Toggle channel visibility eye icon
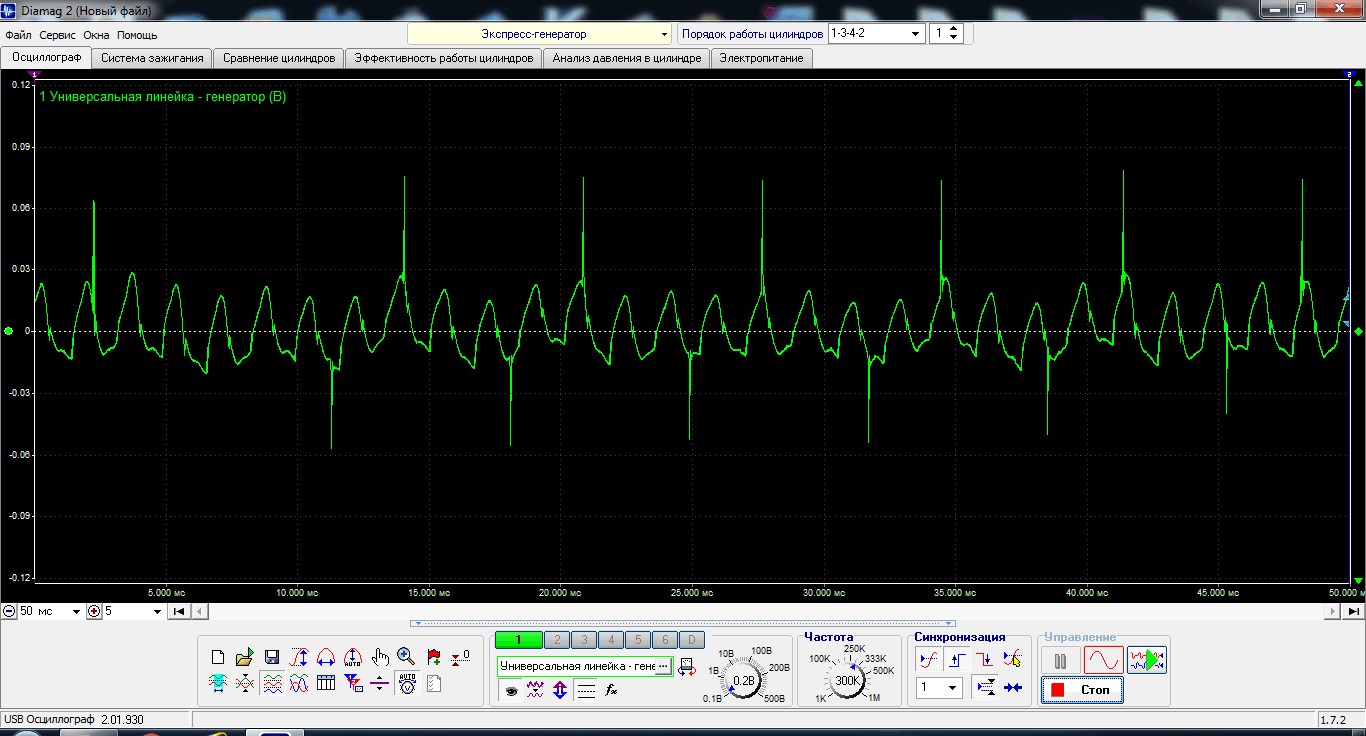This screenshot has height=736, width=1366. [510, 689]
